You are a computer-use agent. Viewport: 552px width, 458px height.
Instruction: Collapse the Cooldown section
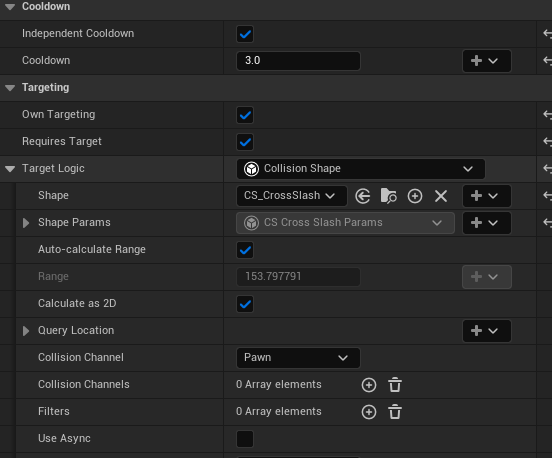(10, 7)
